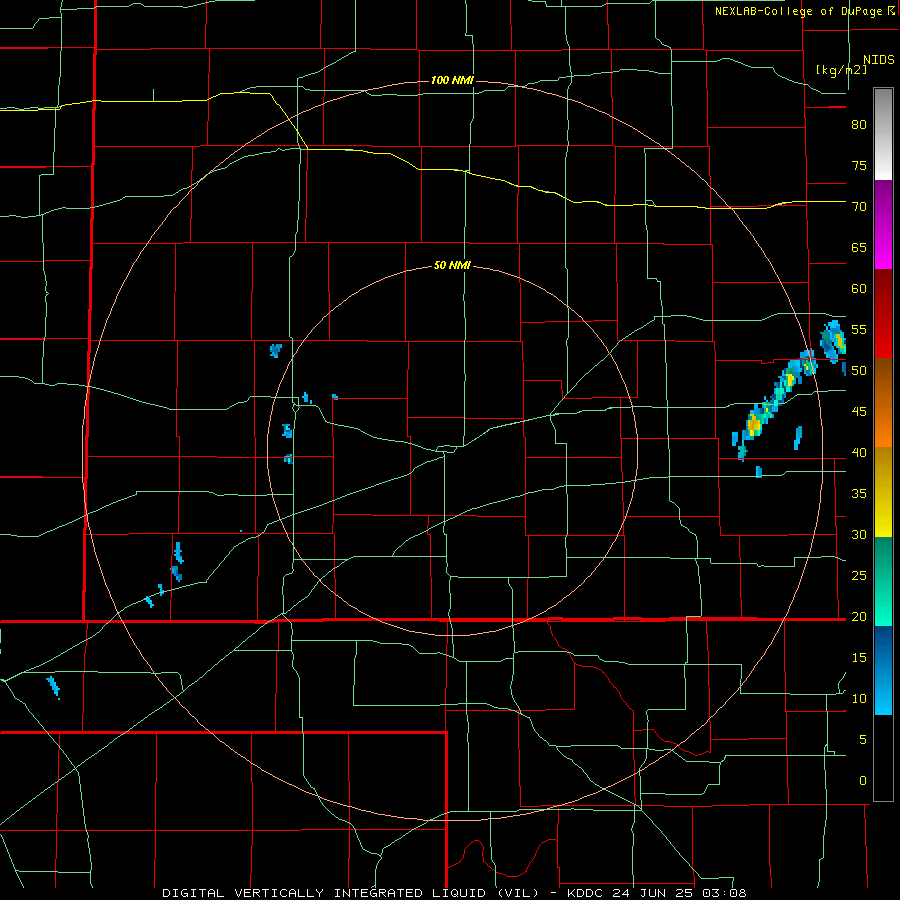The width and height of the screenshot is (900, 900).
Task: Click the 45 value on the color scale
Action: point(859,412)
